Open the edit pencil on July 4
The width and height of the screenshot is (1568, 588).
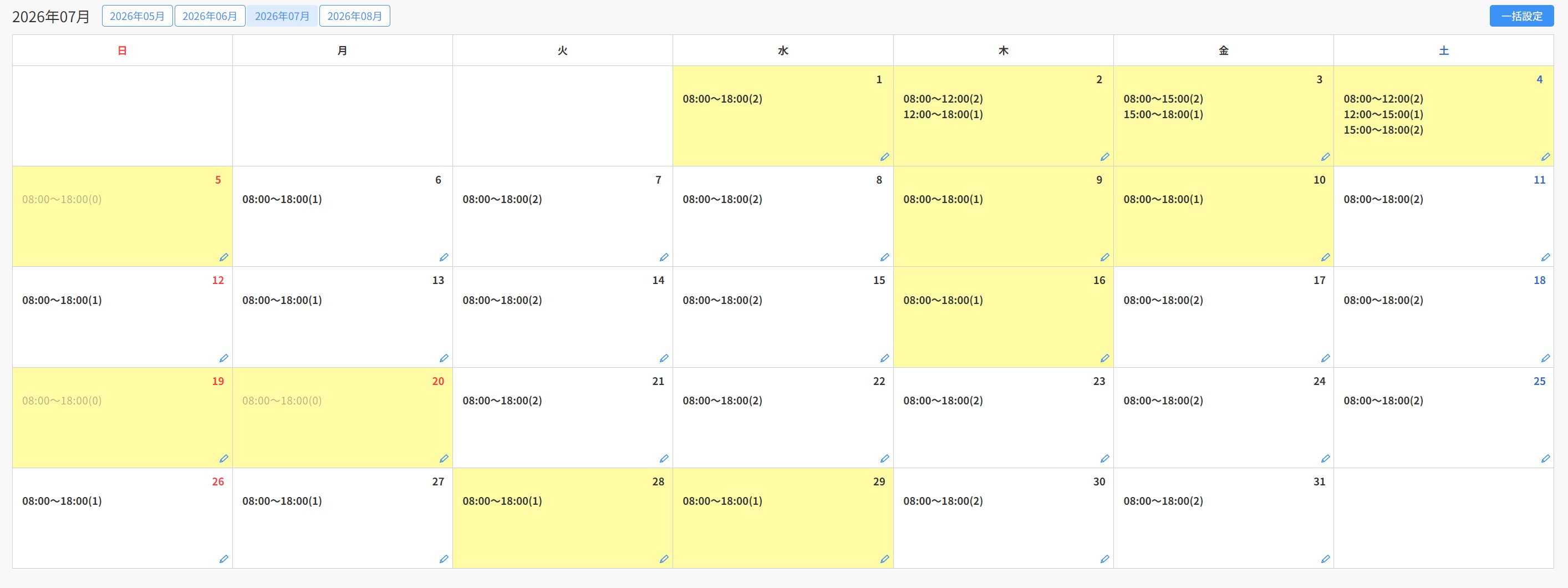1545,157
